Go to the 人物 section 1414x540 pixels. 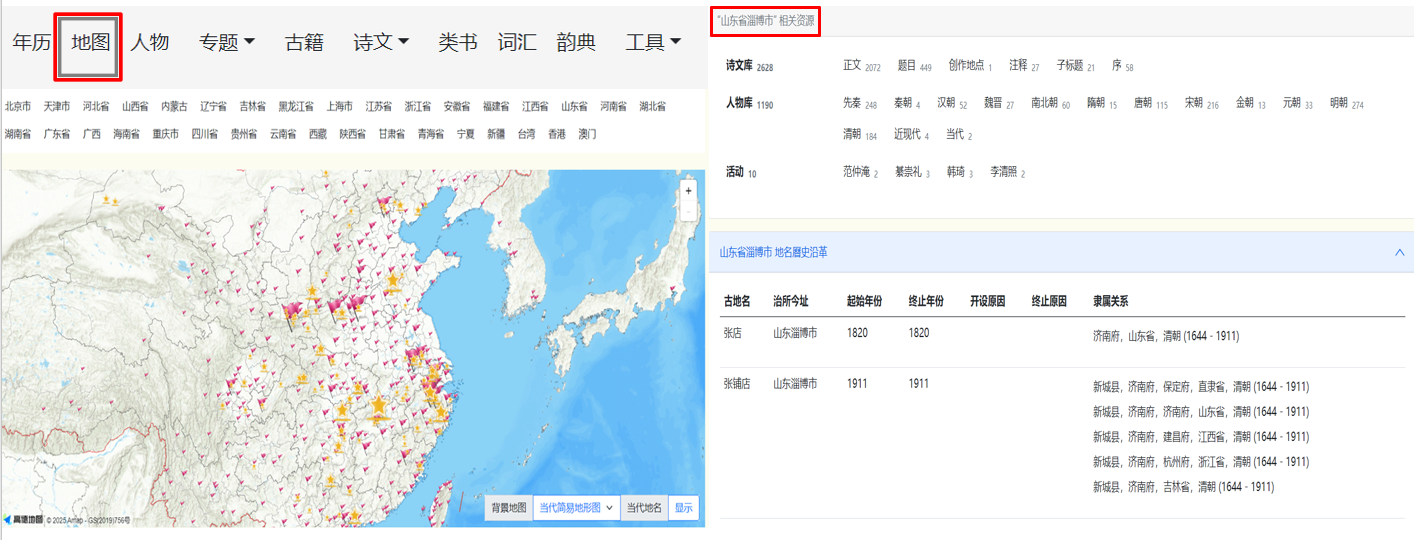coord(150,42)
